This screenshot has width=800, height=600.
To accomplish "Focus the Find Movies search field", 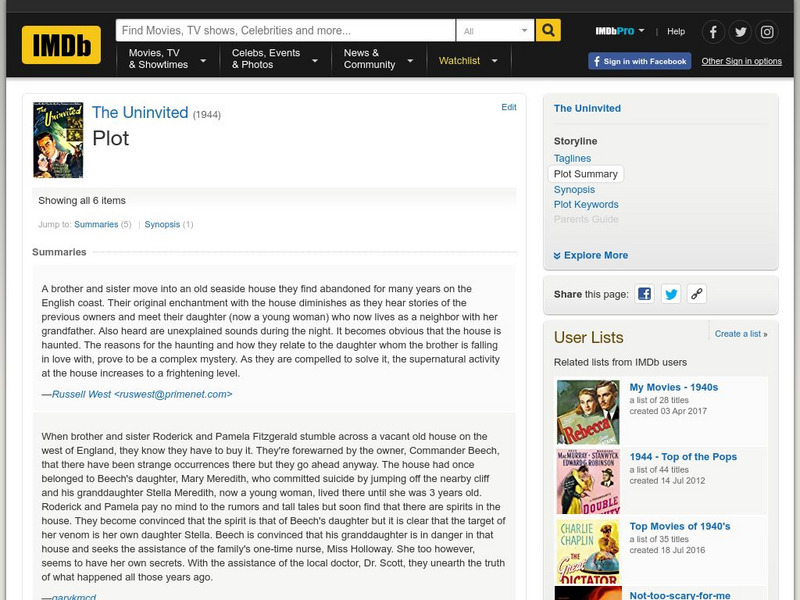I will (x=286, y=31).
